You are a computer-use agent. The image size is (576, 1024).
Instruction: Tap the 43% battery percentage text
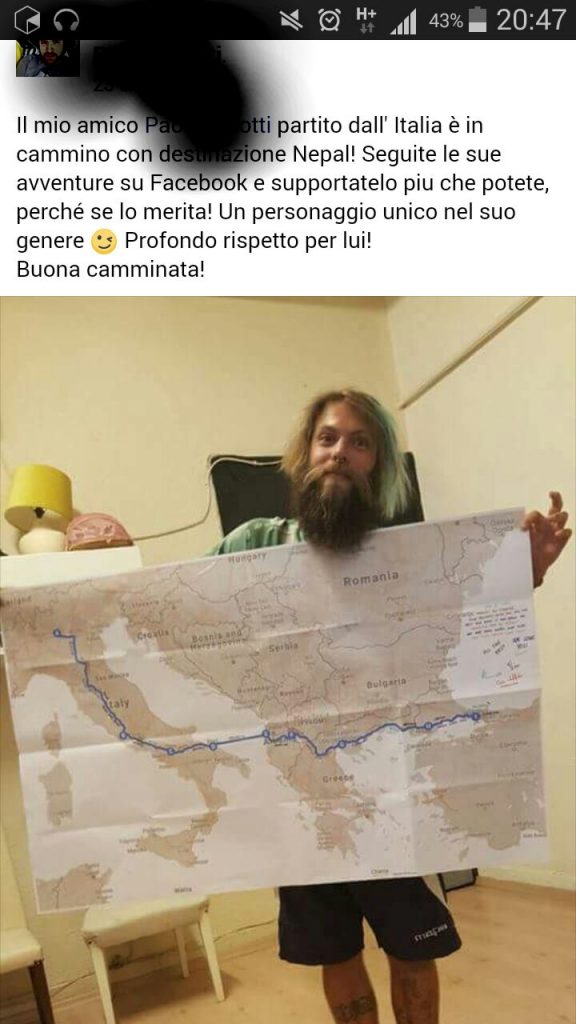445,21
